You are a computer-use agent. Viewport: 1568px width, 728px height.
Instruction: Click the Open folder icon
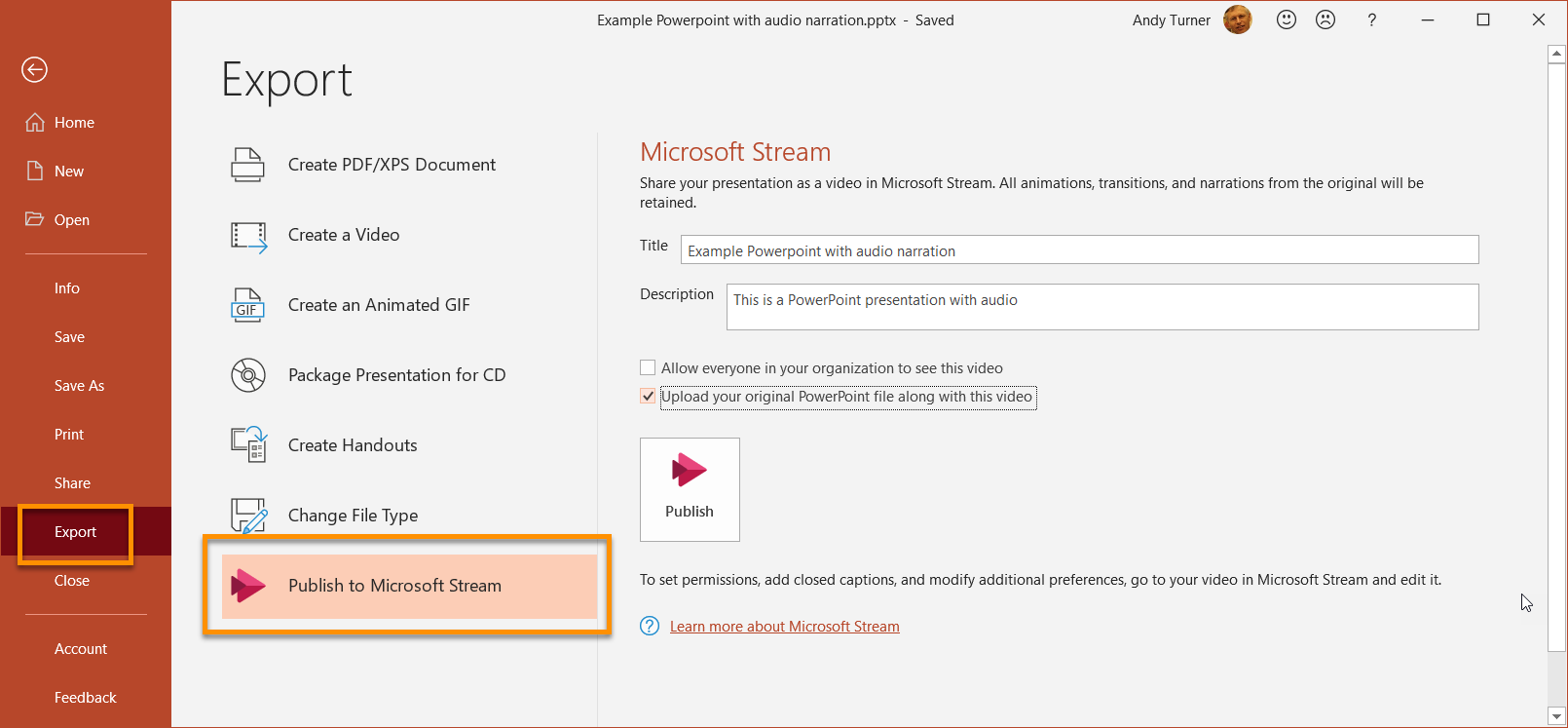coord(35,219)
